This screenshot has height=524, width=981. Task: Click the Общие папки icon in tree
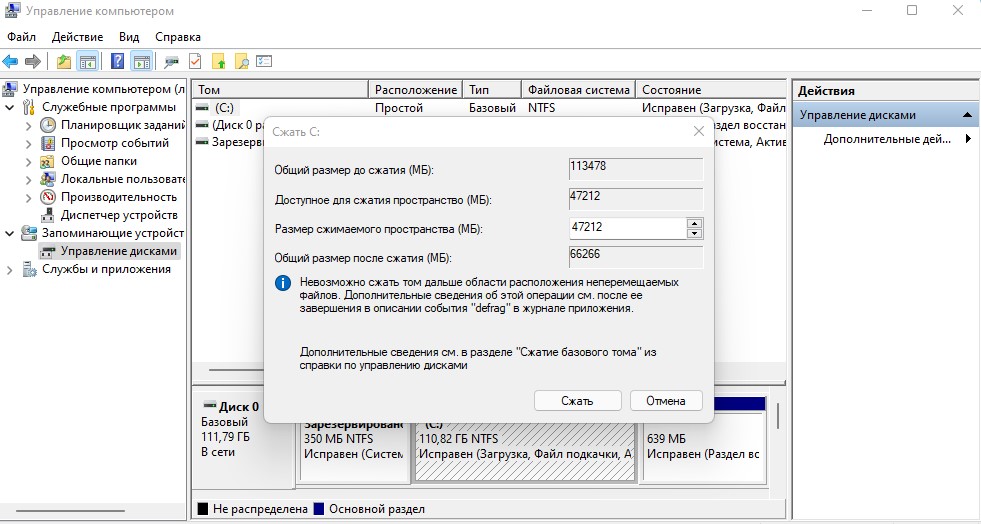tap(48, 161)
